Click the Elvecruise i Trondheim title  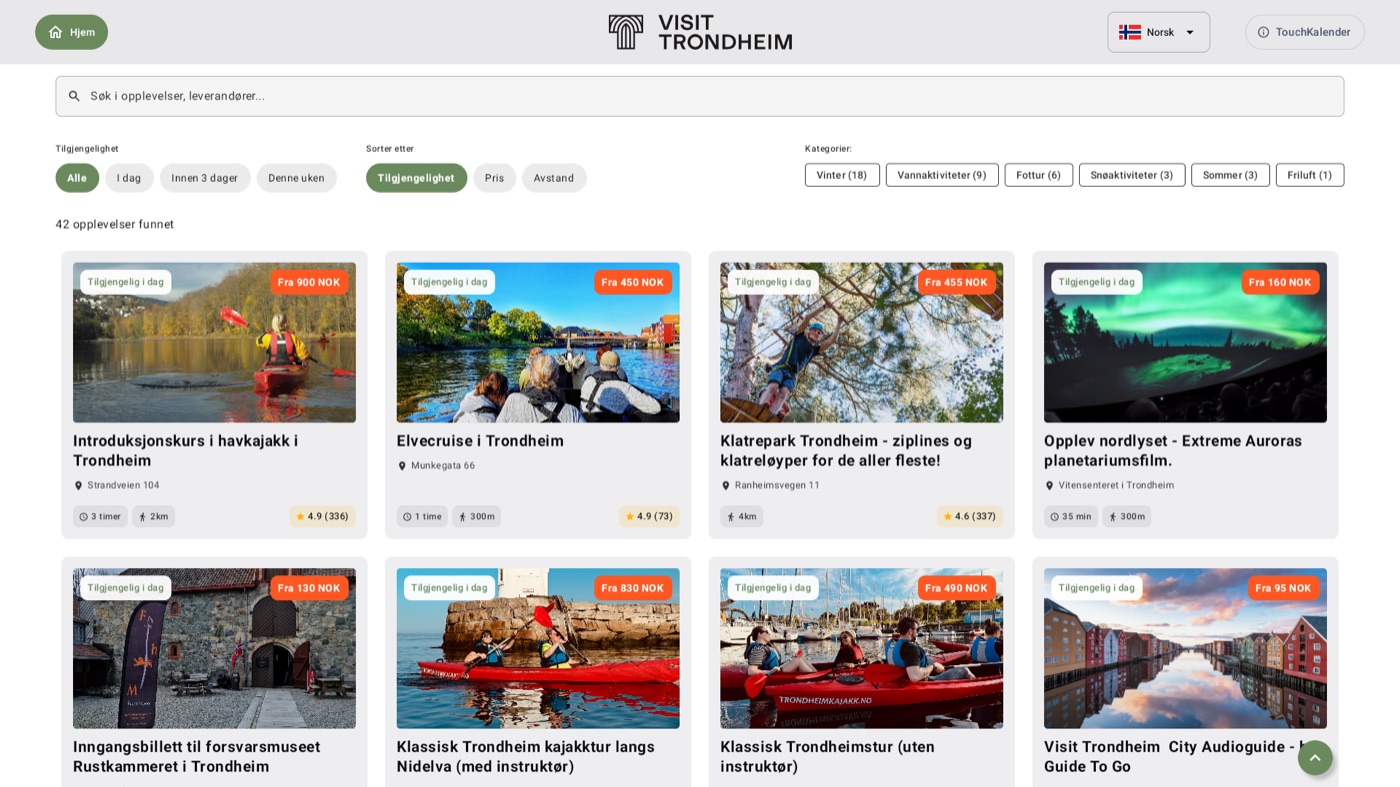[480, 441]
